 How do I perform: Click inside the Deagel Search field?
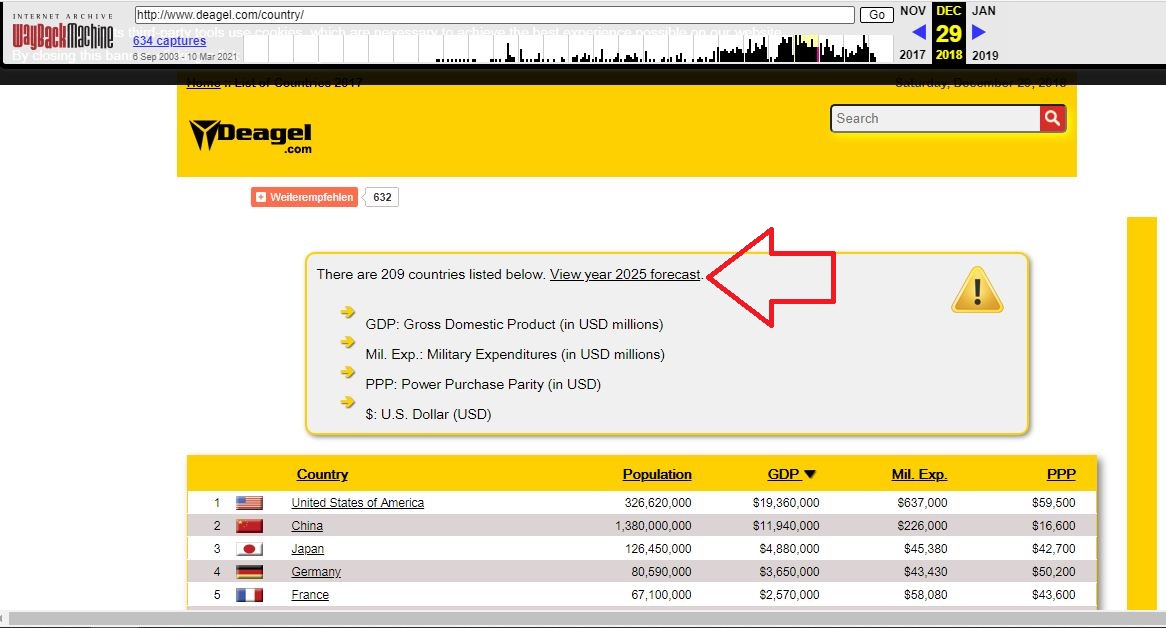933,119
